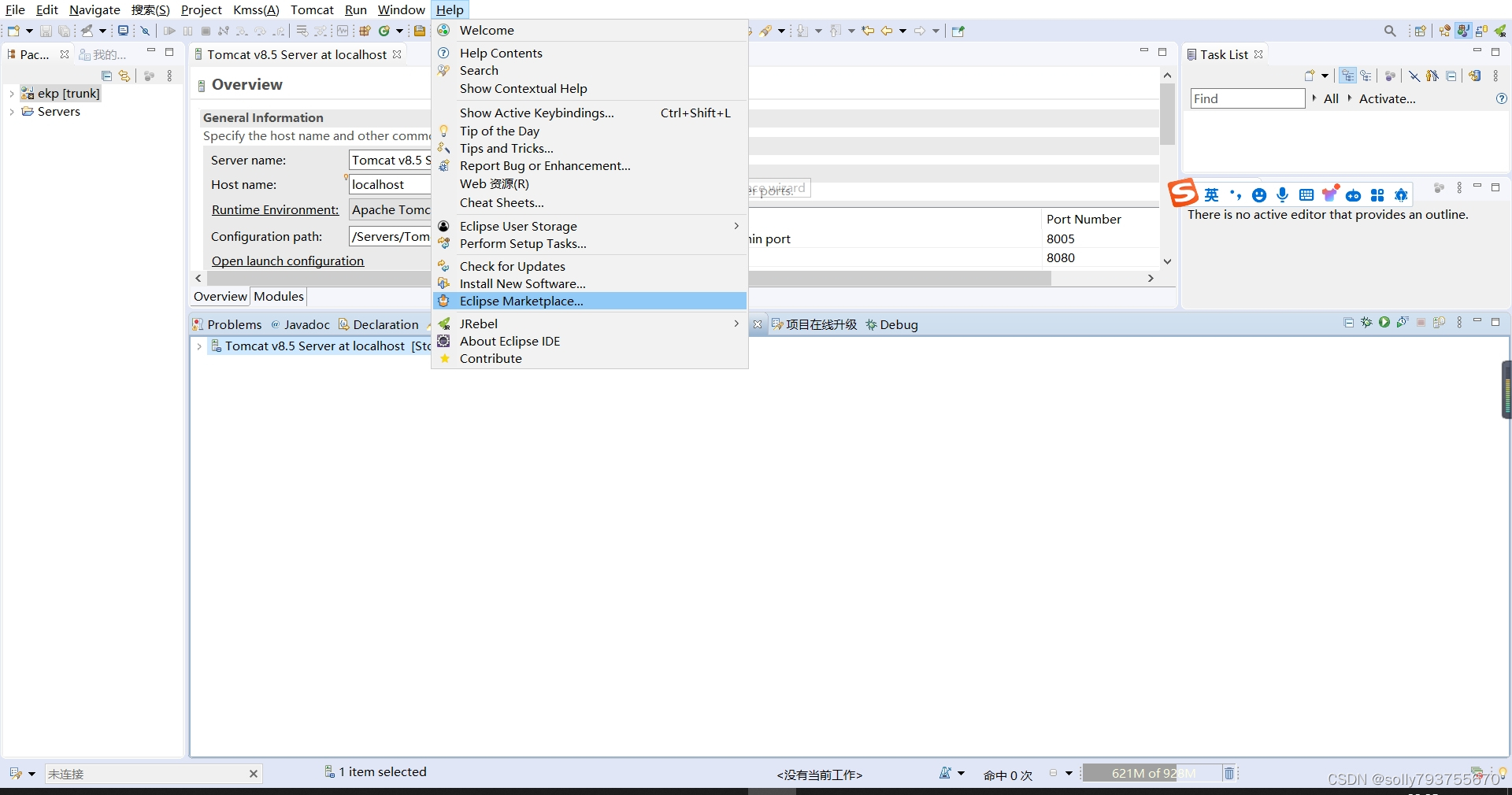The image size is (1512, 795).
Task: Click the Save toolbar icon
Action: 46,31
